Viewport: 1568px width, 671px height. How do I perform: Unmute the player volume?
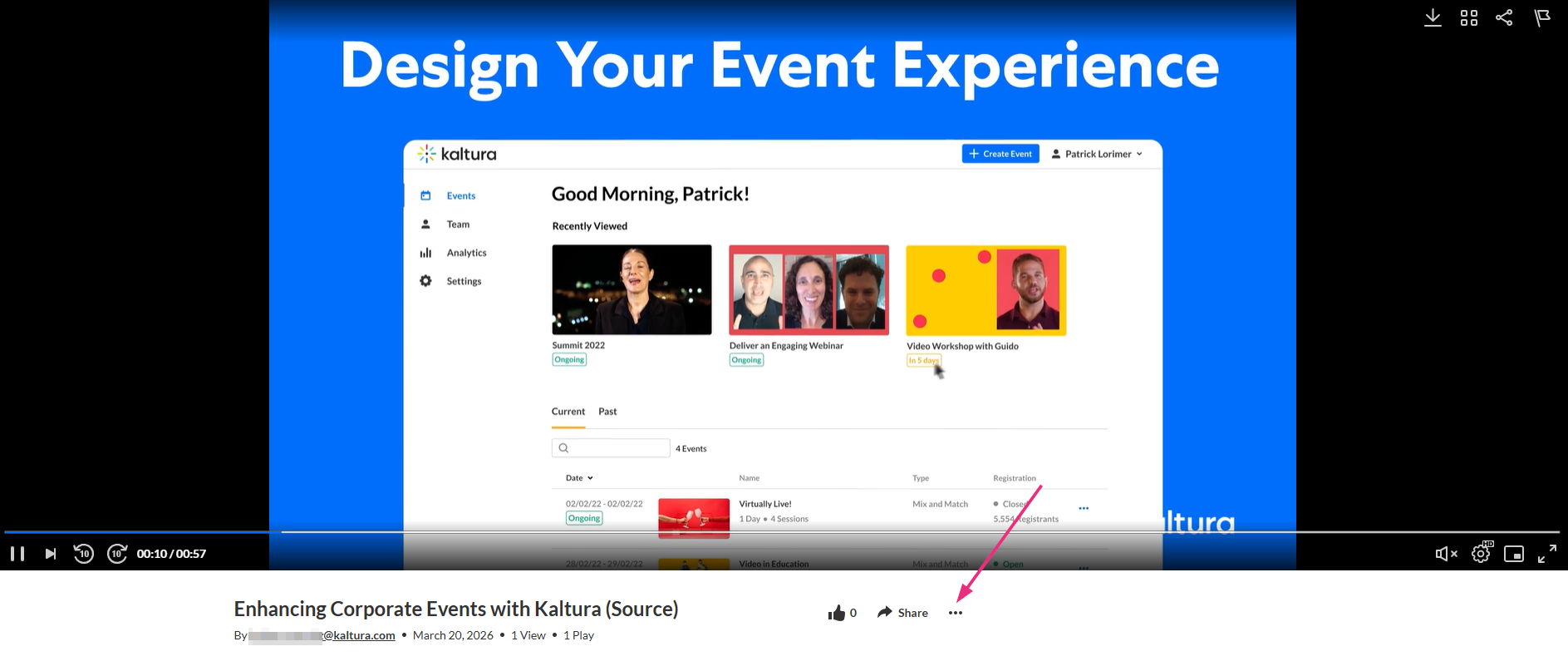click(1446, 554)
